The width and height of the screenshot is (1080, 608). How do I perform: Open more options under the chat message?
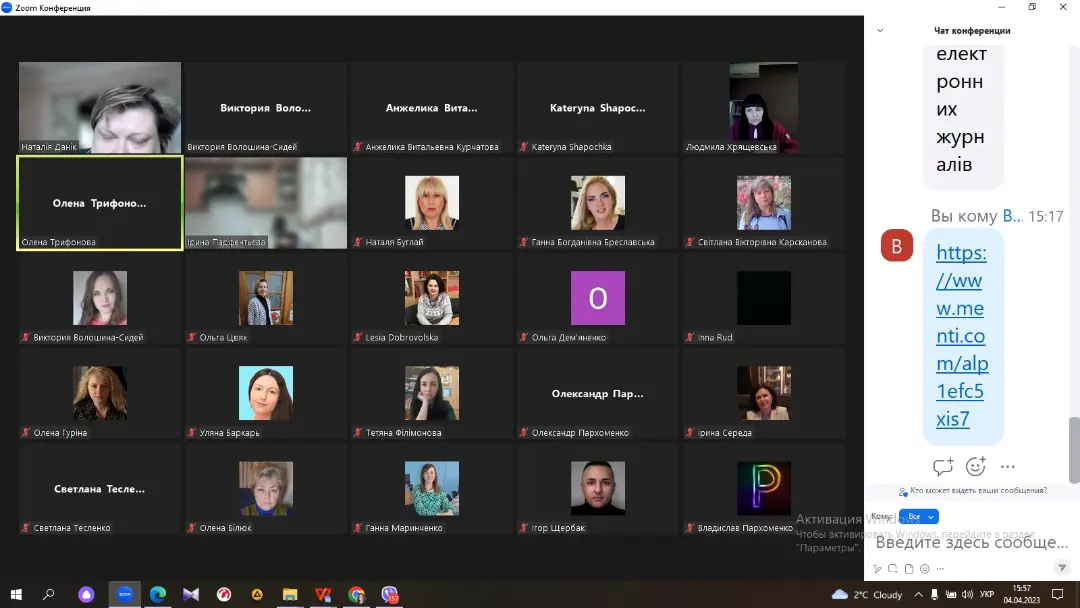point(1007,467)
